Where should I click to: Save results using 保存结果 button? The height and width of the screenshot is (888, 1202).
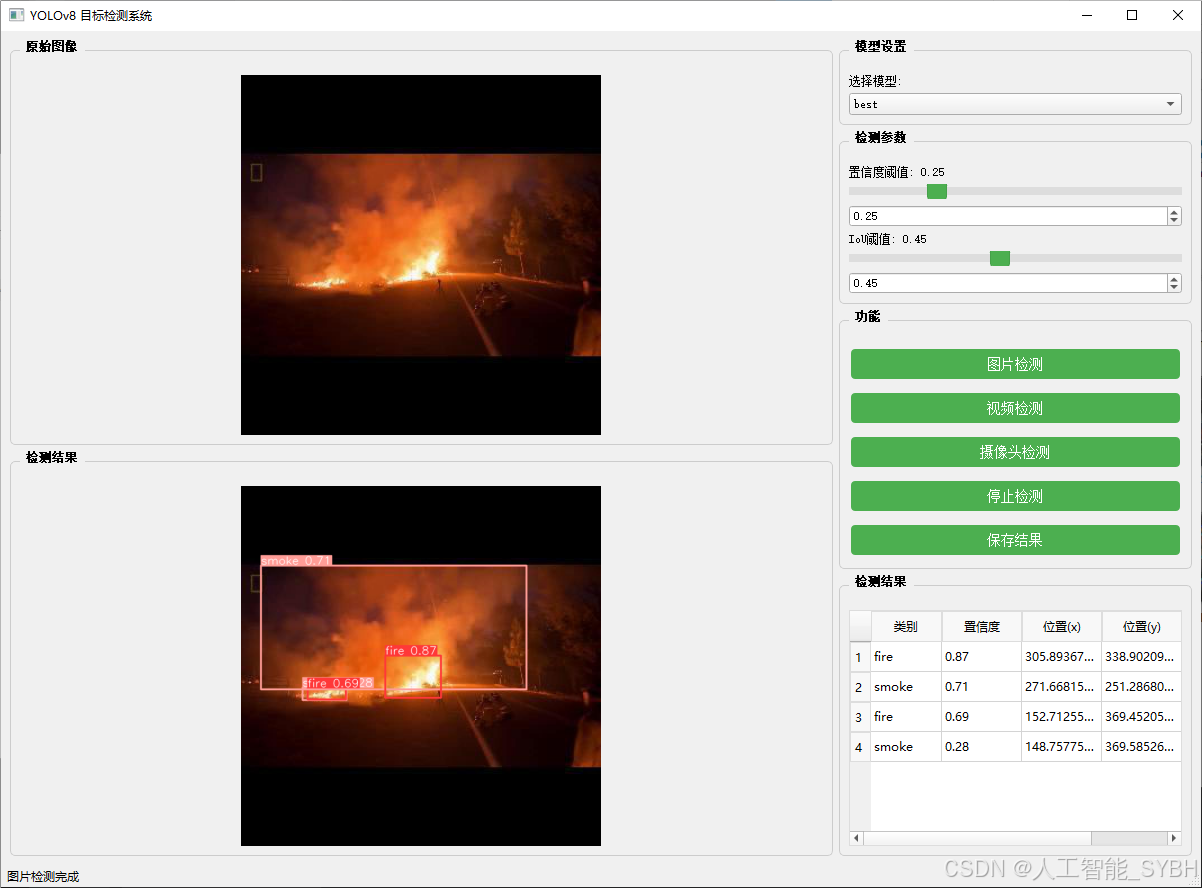click(1014, 540)
